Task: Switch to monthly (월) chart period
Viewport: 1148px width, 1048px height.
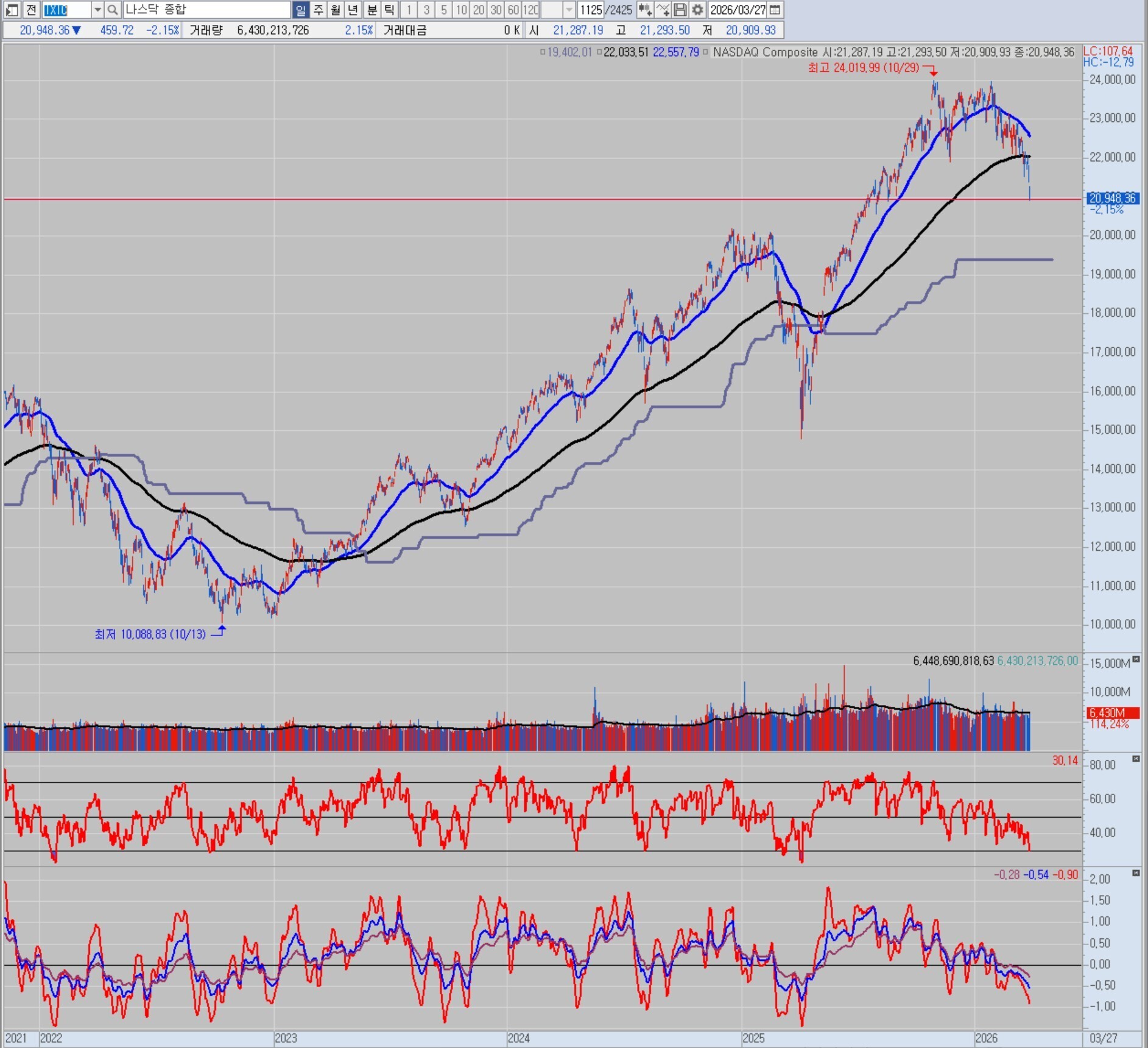Action: pos(335,10)
